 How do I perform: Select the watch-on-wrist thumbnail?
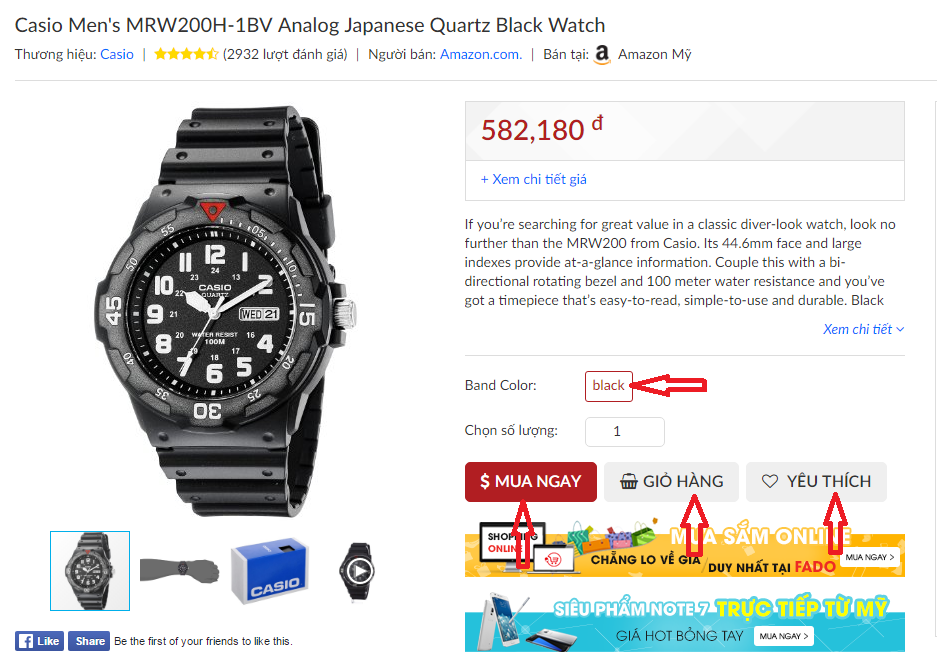click(180, 570)
